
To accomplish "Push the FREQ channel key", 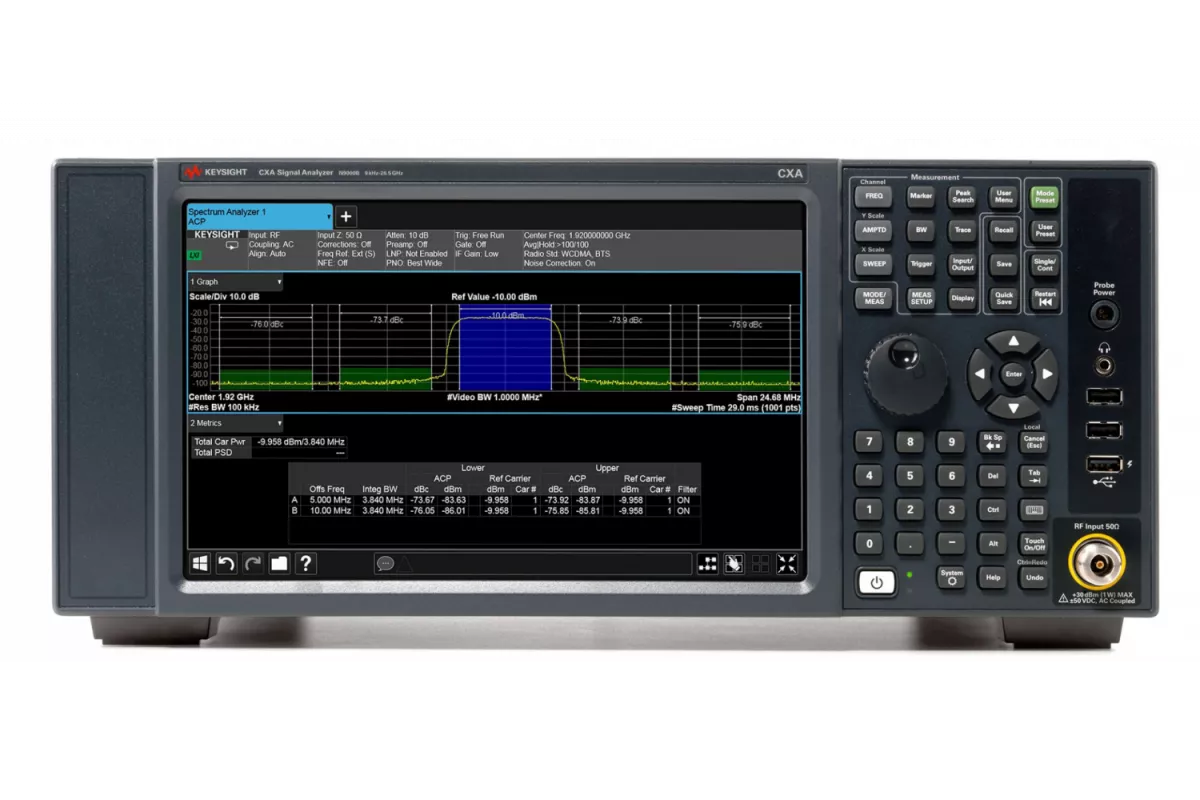I will tap(873, 198).
